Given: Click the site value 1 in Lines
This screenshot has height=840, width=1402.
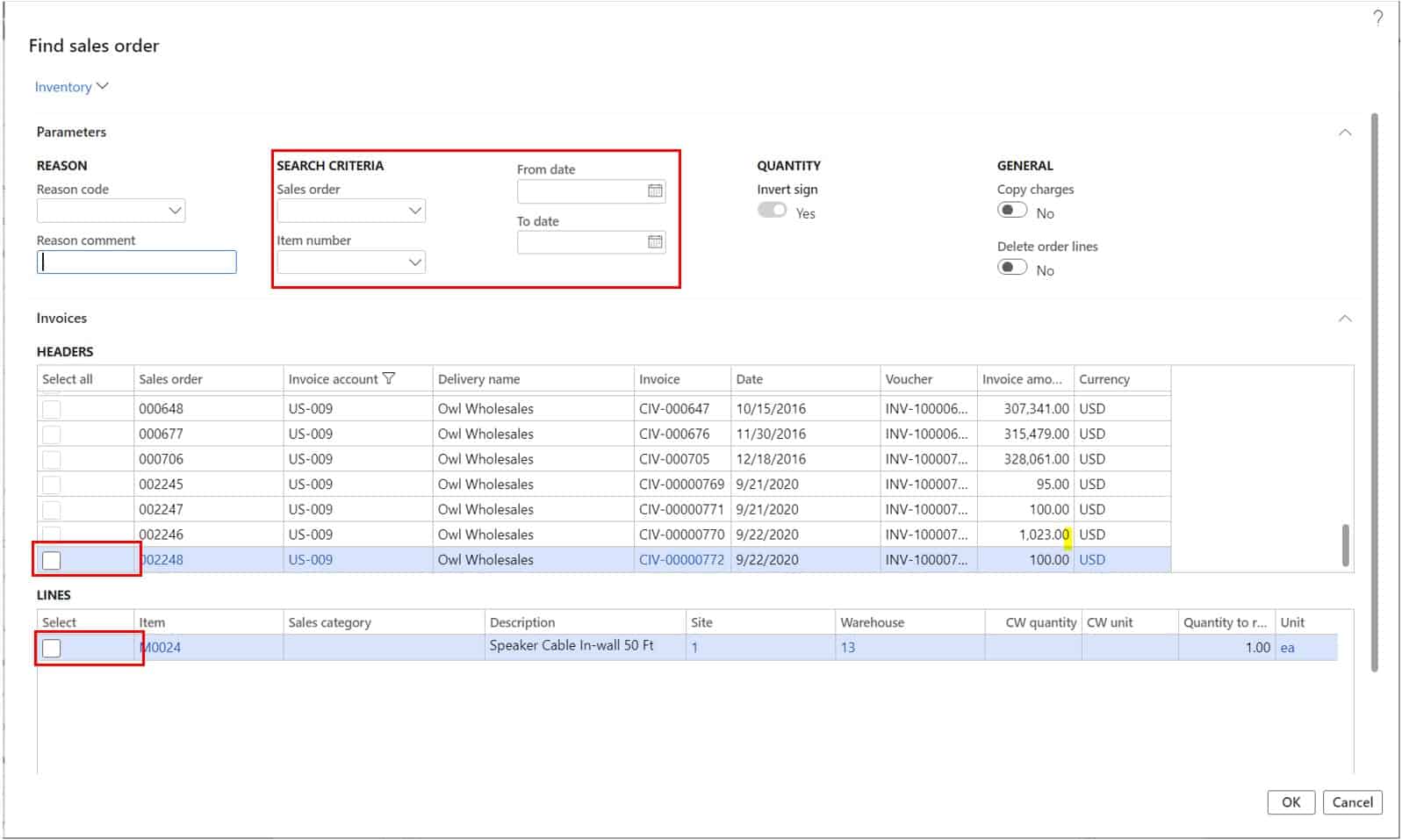Looking at the screenshot, I should pyautogui.click(x=694, y=648).
